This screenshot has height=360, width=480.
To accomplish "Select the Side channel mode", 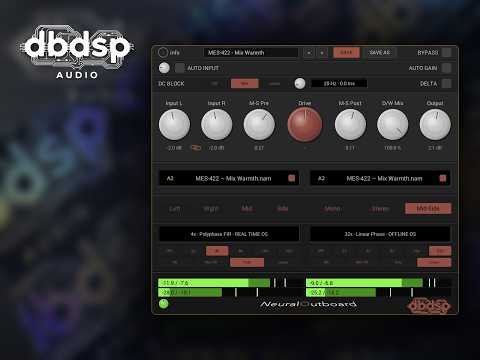I will (283, 209).
